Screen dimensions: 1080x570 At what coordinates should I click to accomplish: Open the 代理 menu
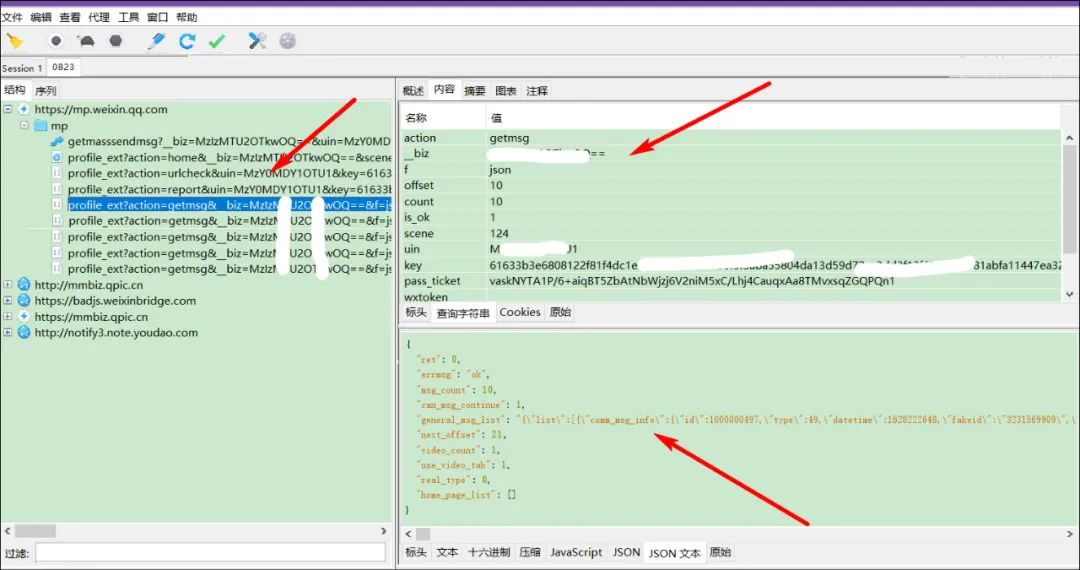(99, 17)
